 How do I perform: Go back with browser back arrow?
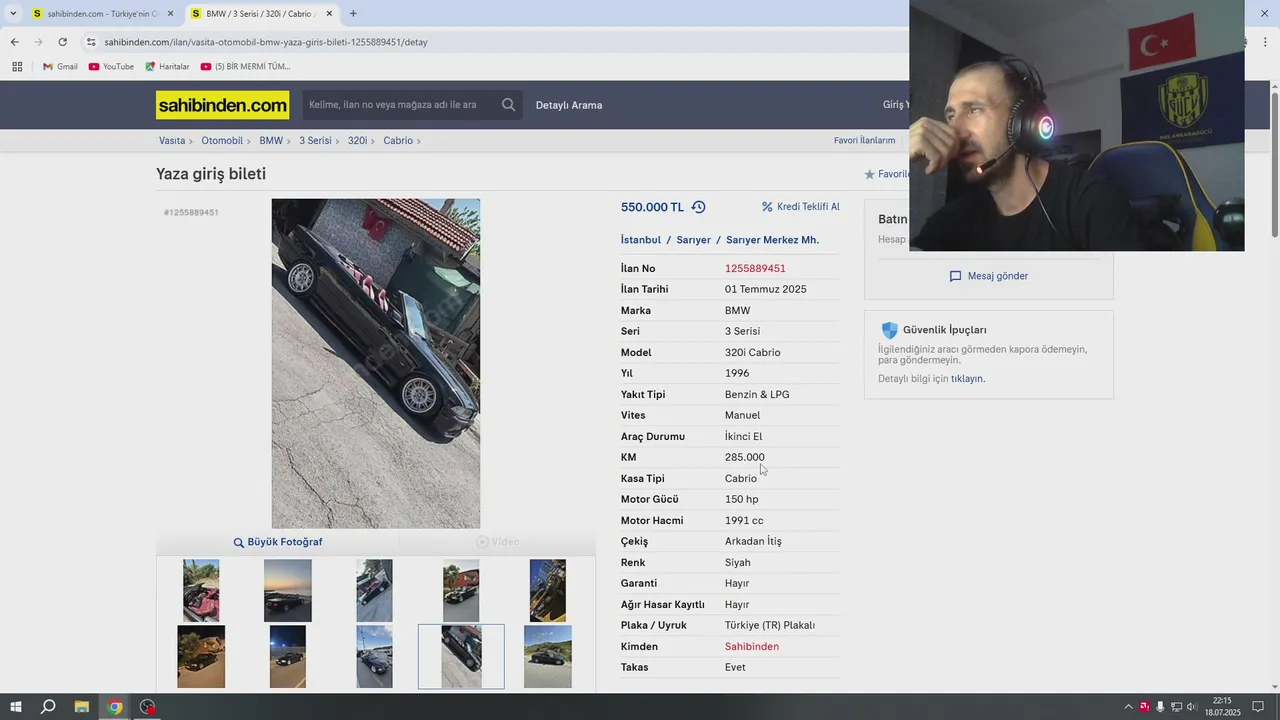coord(14,42)
